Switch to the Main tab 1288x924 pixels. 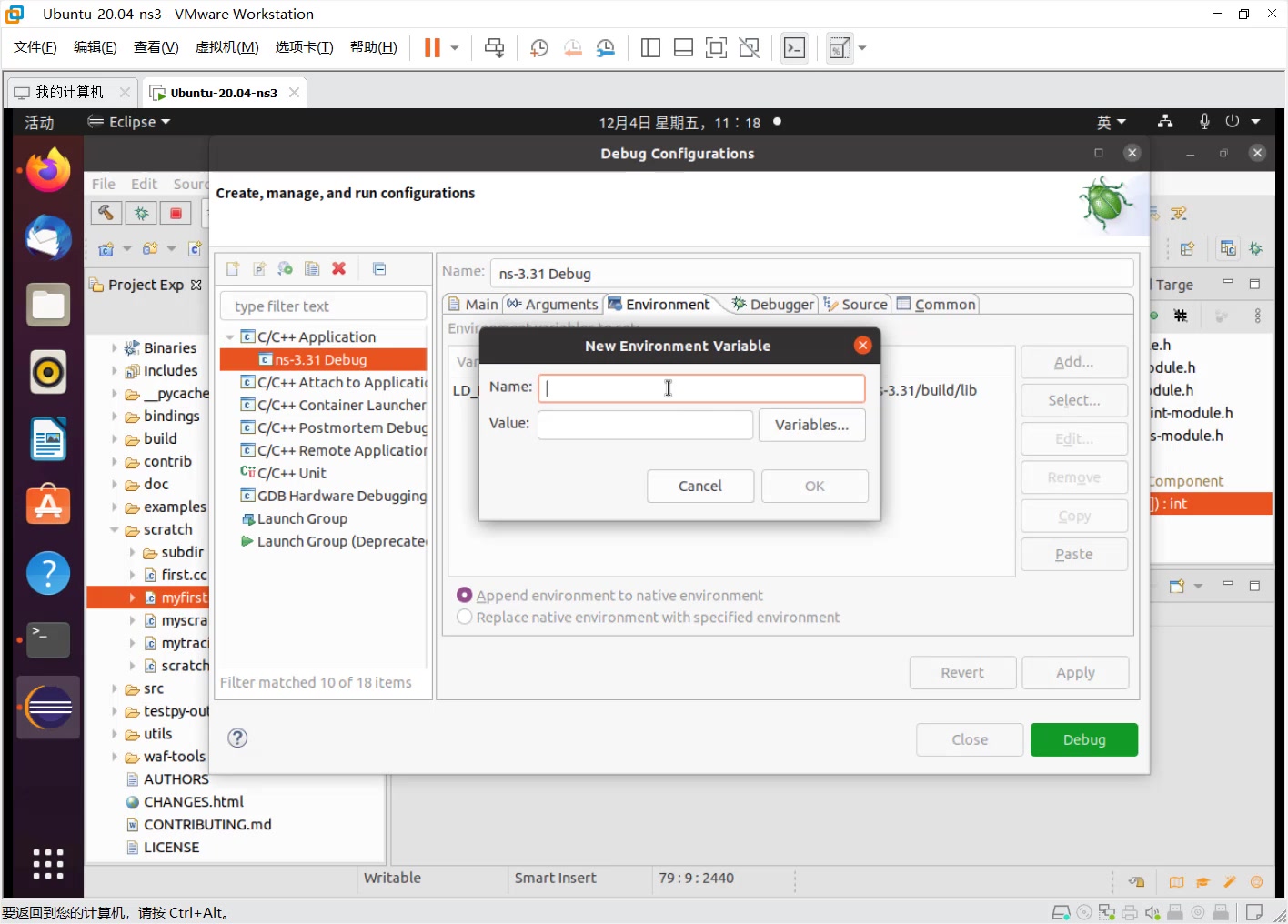click(473, 305)
